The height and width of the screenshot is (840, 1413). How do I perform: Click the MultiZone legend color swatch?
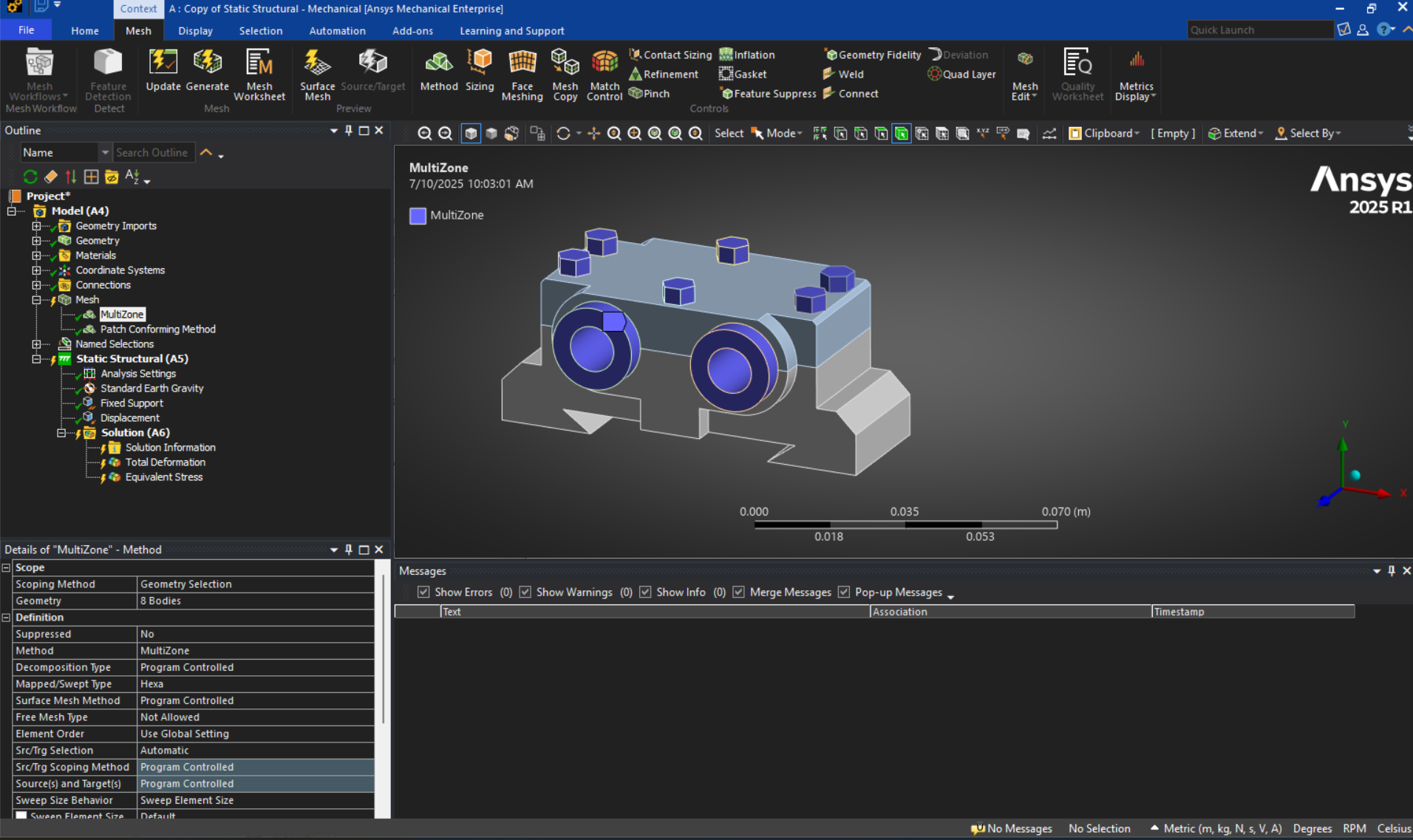tap(418, 215)
